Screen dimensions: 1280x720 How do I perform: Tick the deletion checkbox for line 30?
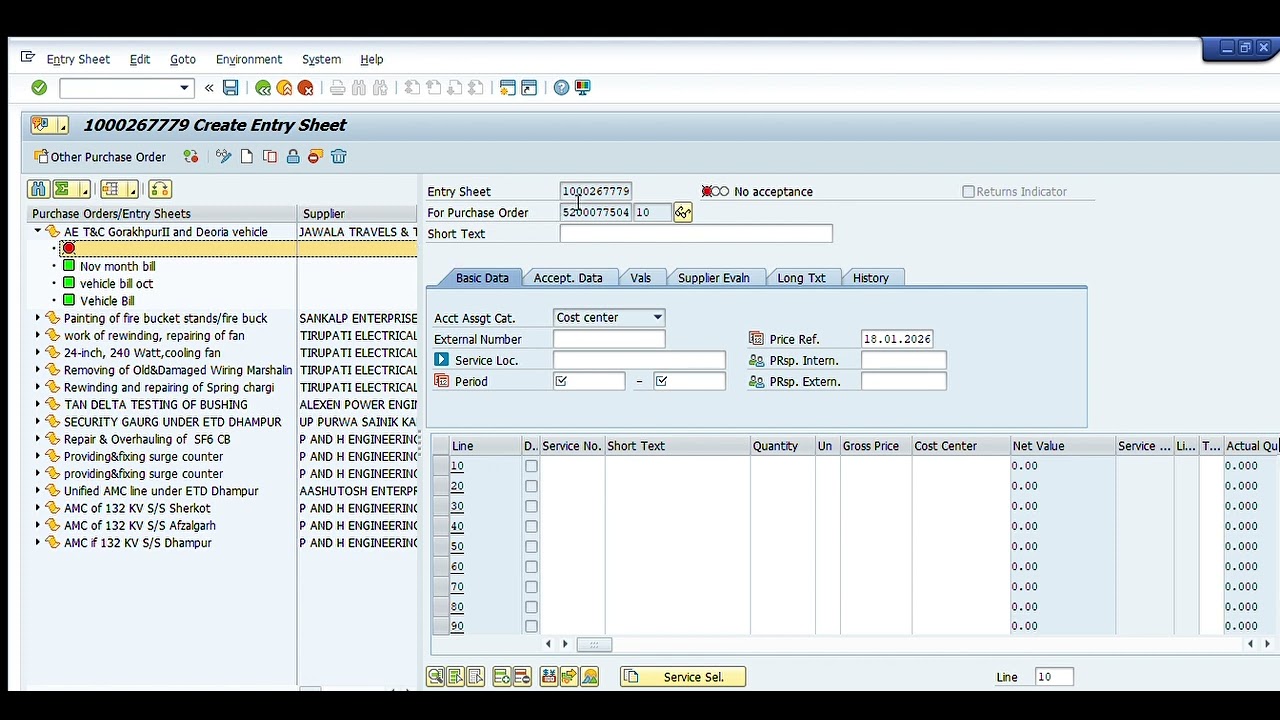[531, 506]
